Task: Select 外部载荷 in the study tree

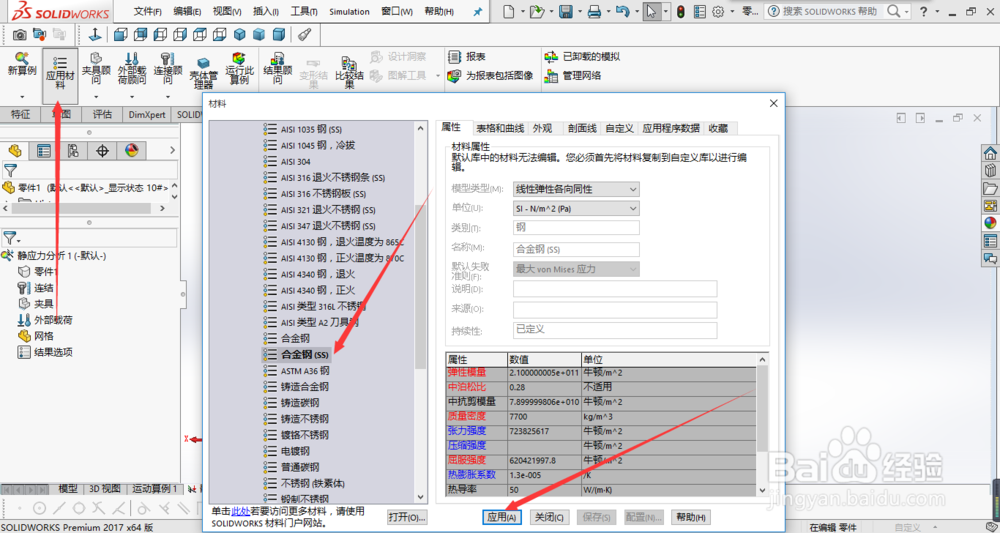Action: pos(53,320)
